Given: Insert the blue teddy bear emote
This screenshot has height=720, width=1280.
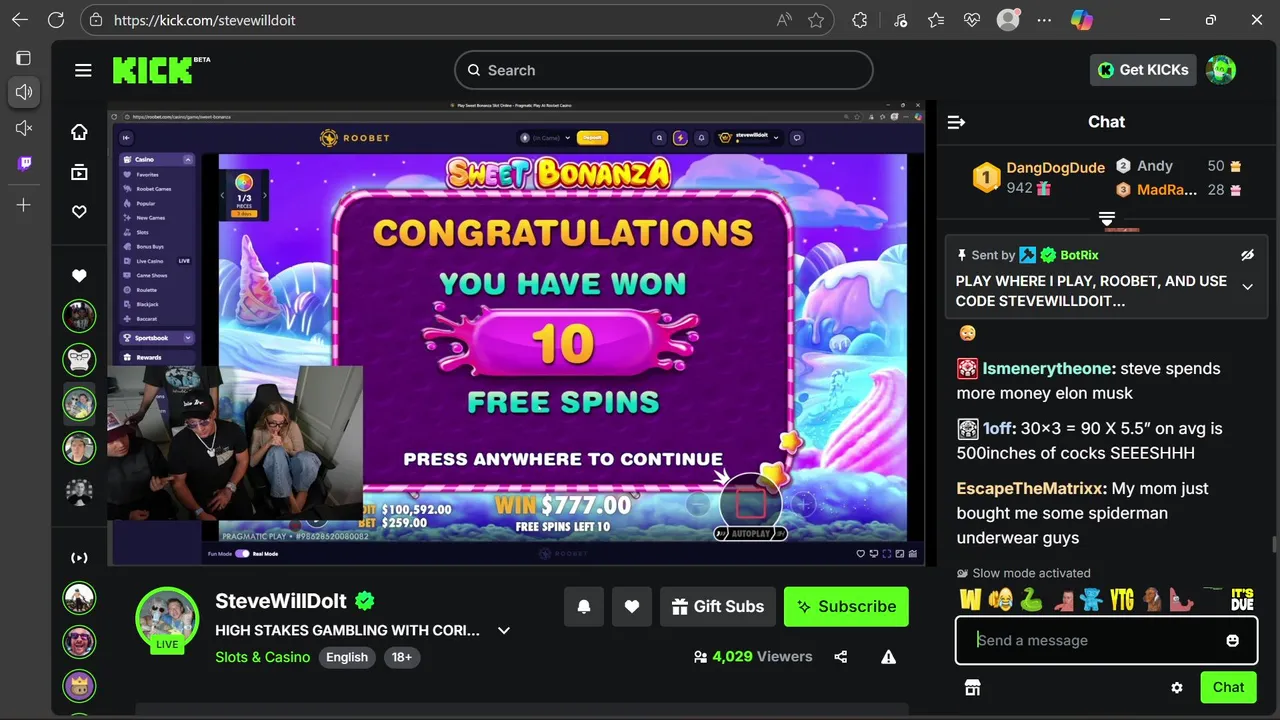Looking at the screenshot, I should pos(1092,599).
